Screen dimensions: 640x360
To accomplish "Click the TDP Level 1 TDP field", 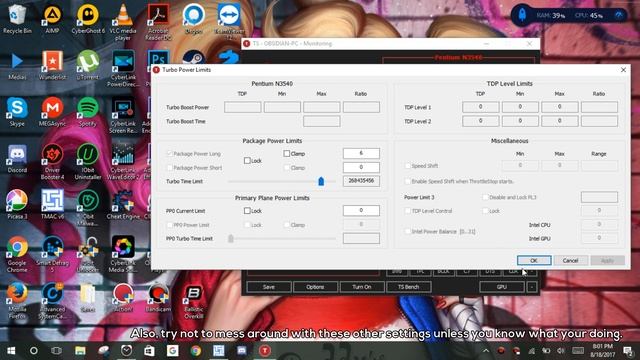I will coord(480,107).
